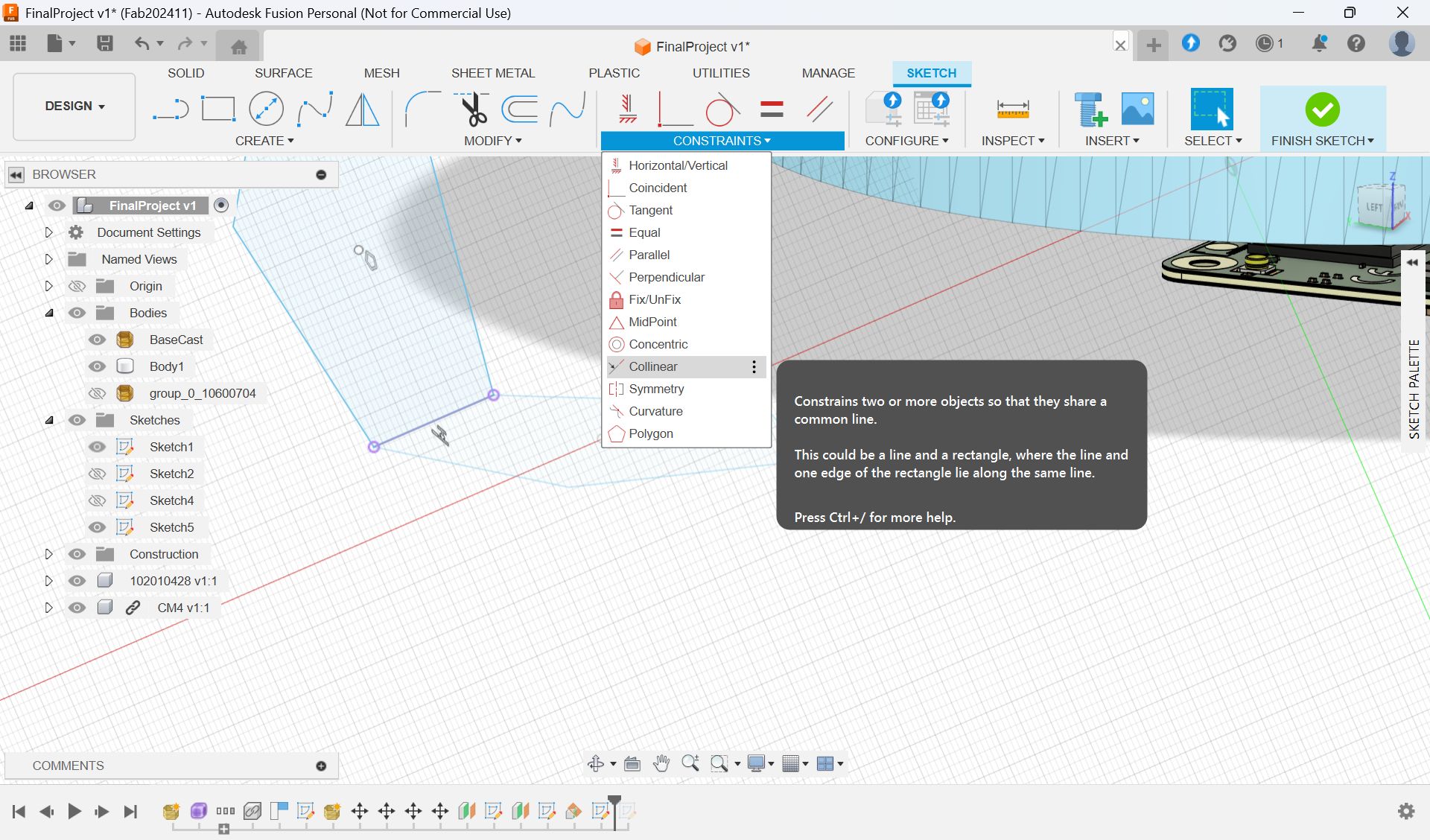Open the notifications bell
Screen dimensions: 1430x840
pyautogui.click(x=1319, y=43)
